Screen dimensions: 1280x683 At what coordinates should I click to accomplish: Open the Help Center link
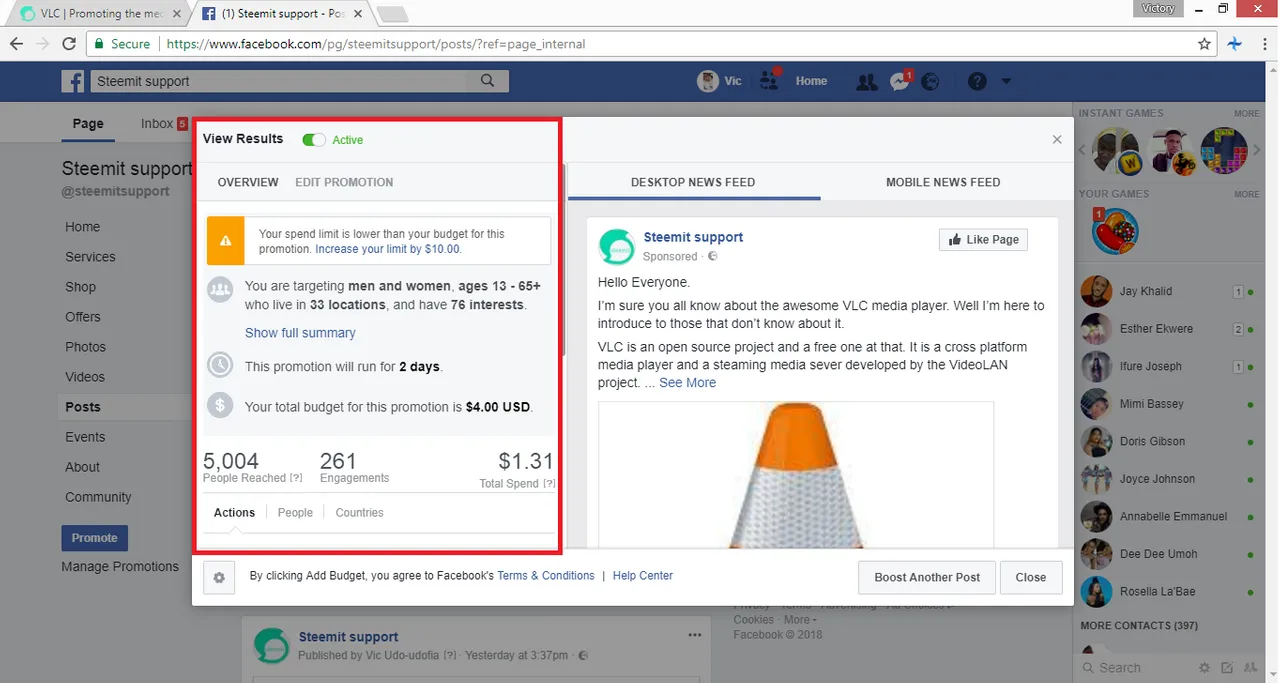tap(643, 576)
